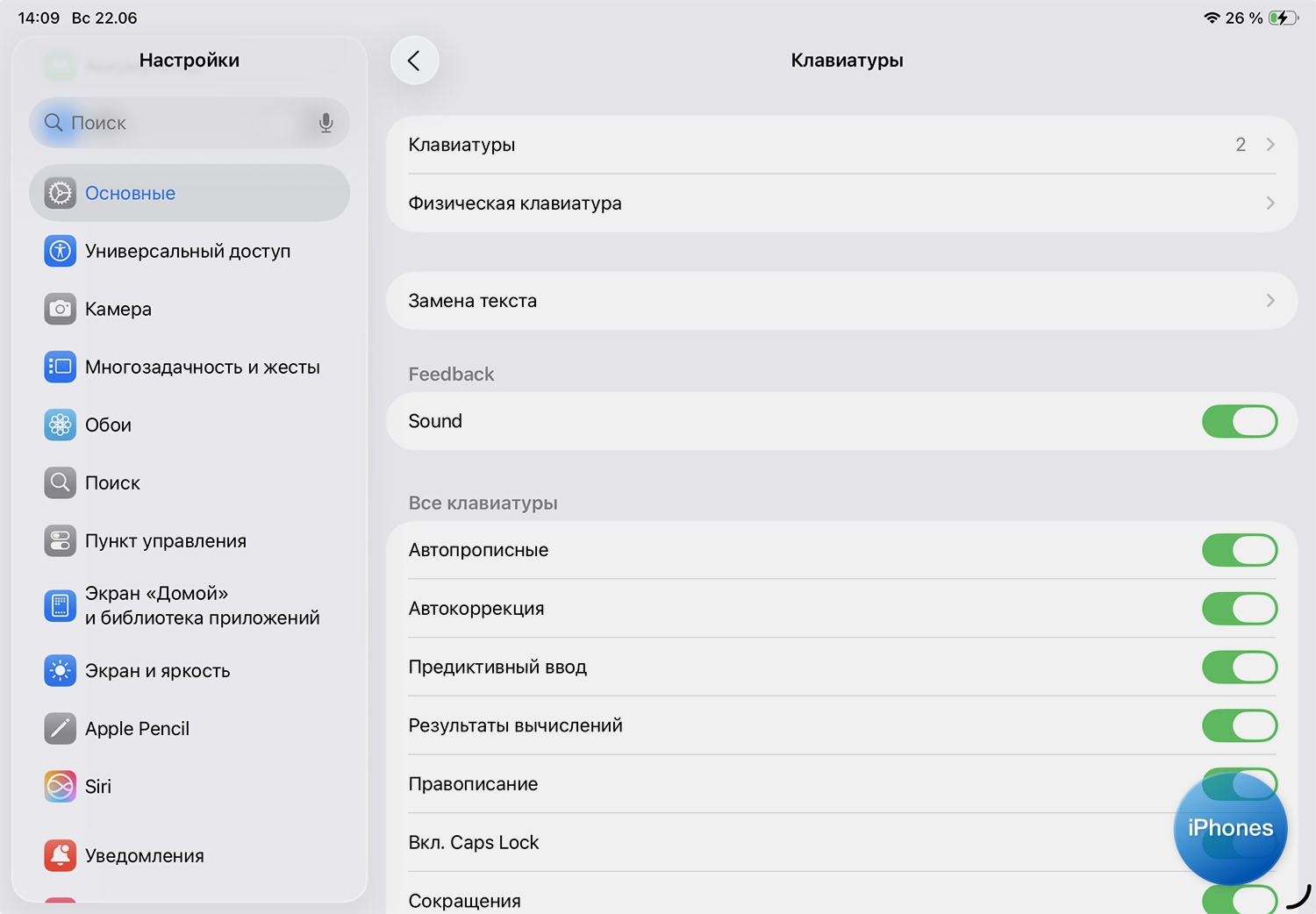Turn off Автокоррекция toggle
Viewport: 1316px width, 914px height.
pos(1239,609)
